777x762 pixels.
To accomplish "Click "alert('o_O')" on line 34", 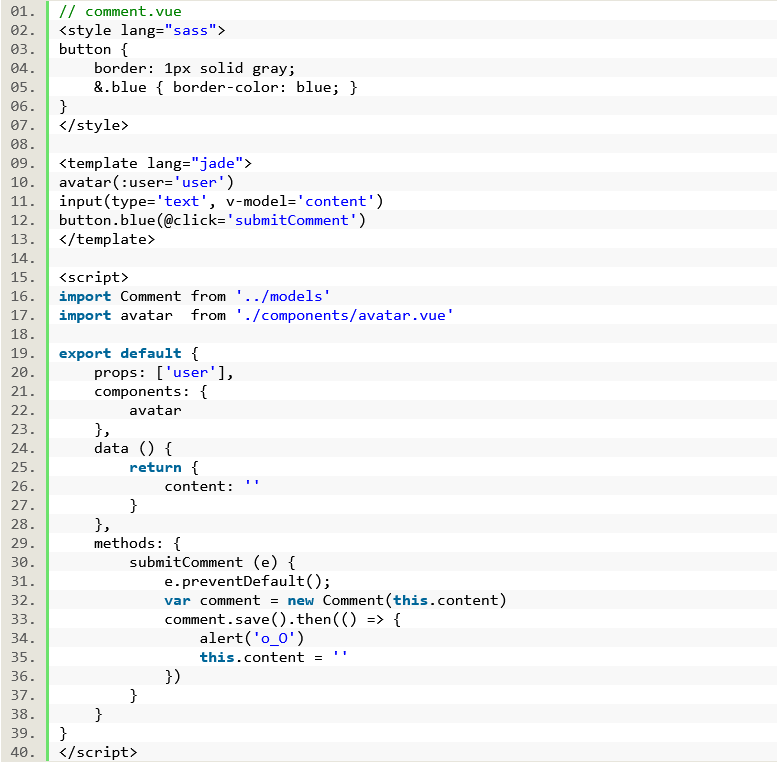I will 252,638.
